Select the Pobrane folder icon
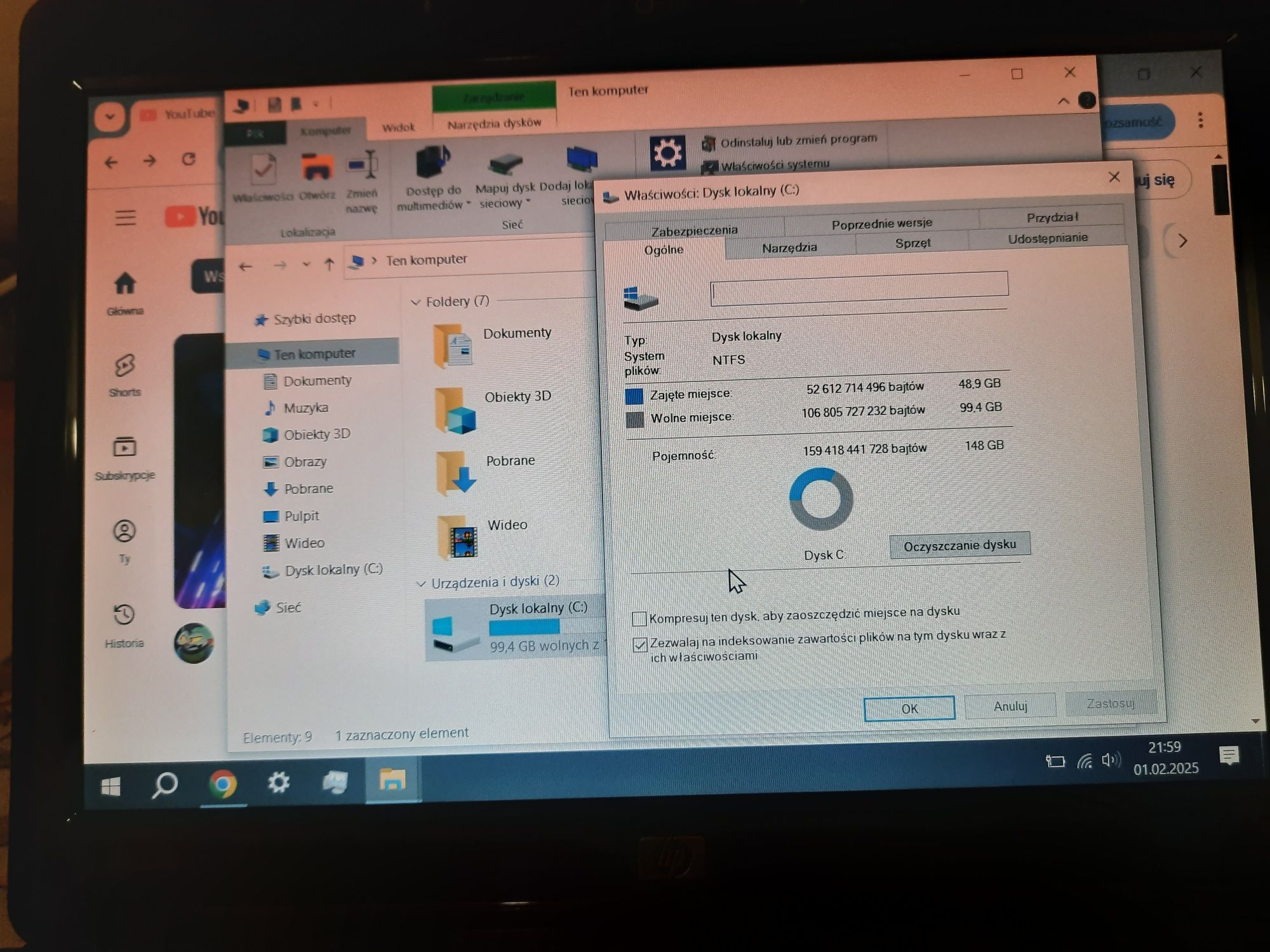Screen dimensions: 1270x952 tap(457, 473)
